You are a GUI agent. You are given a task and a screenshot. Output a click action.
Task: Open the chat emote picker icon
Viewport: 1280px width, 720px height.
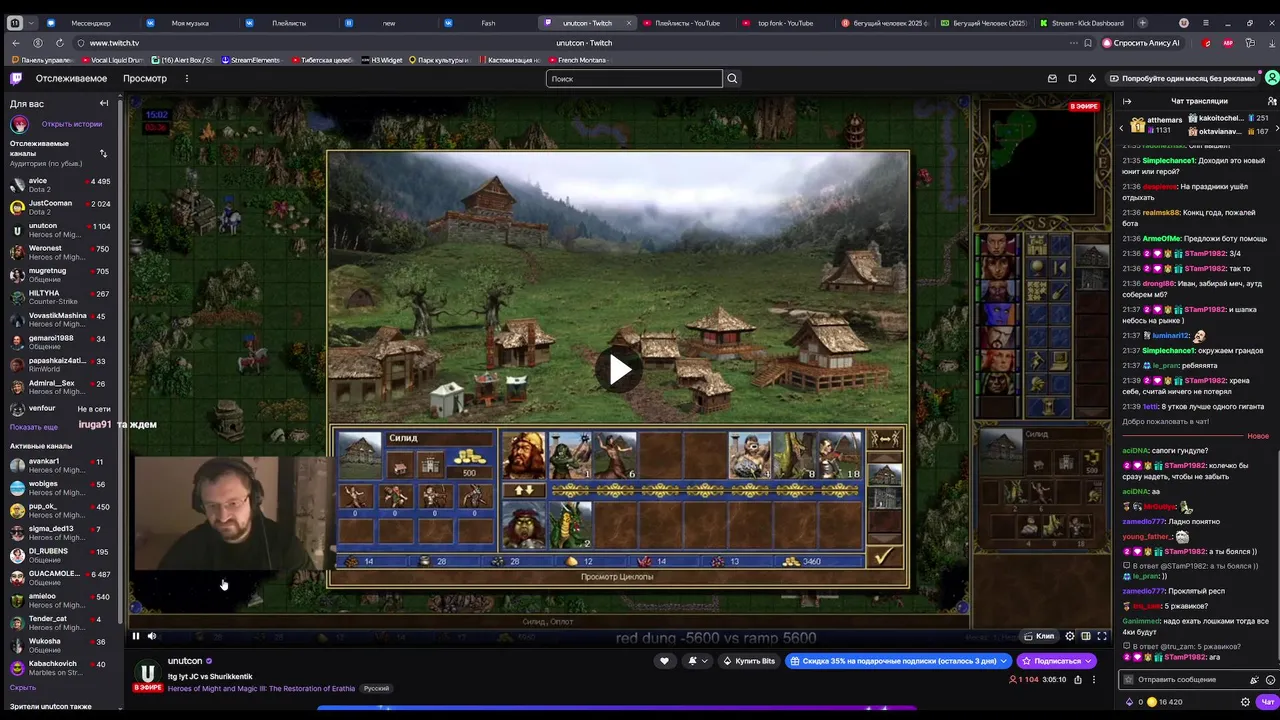pyautogui.click(x=1271, y=680)
